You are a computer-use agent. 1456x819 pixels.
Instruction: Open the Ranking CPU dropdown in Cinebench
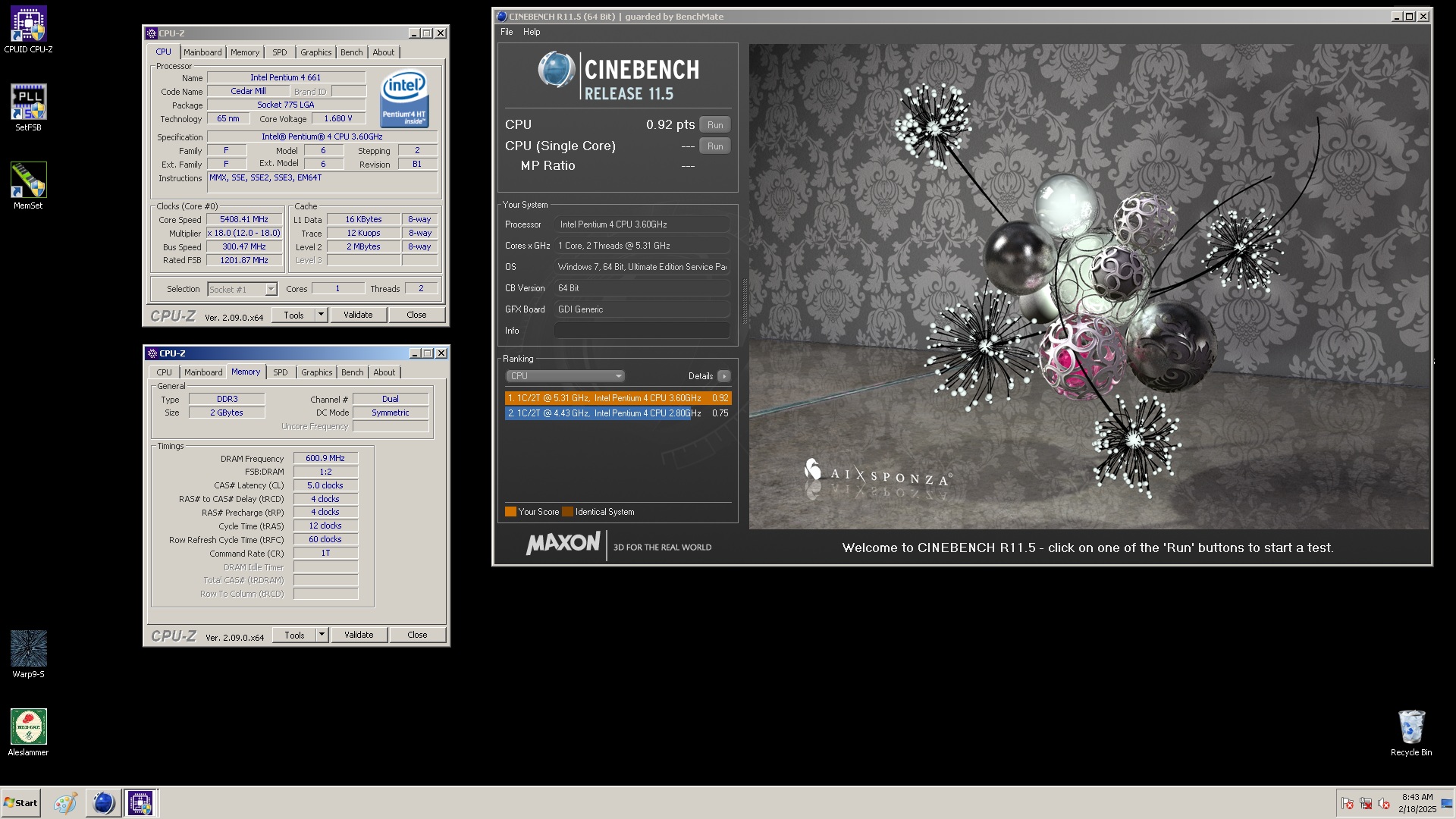pos(565,376)
